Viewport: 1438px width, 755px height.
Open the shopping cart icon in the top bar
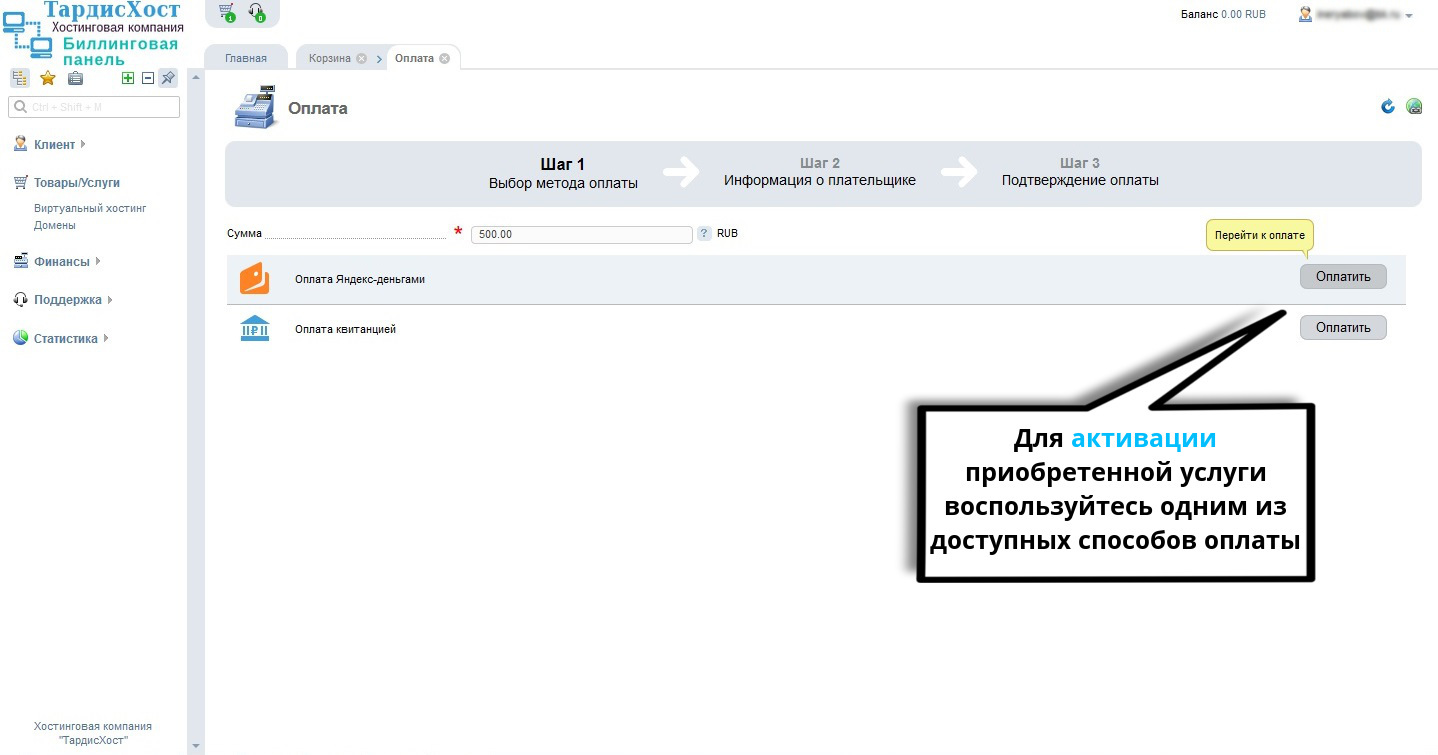[226, 12]
